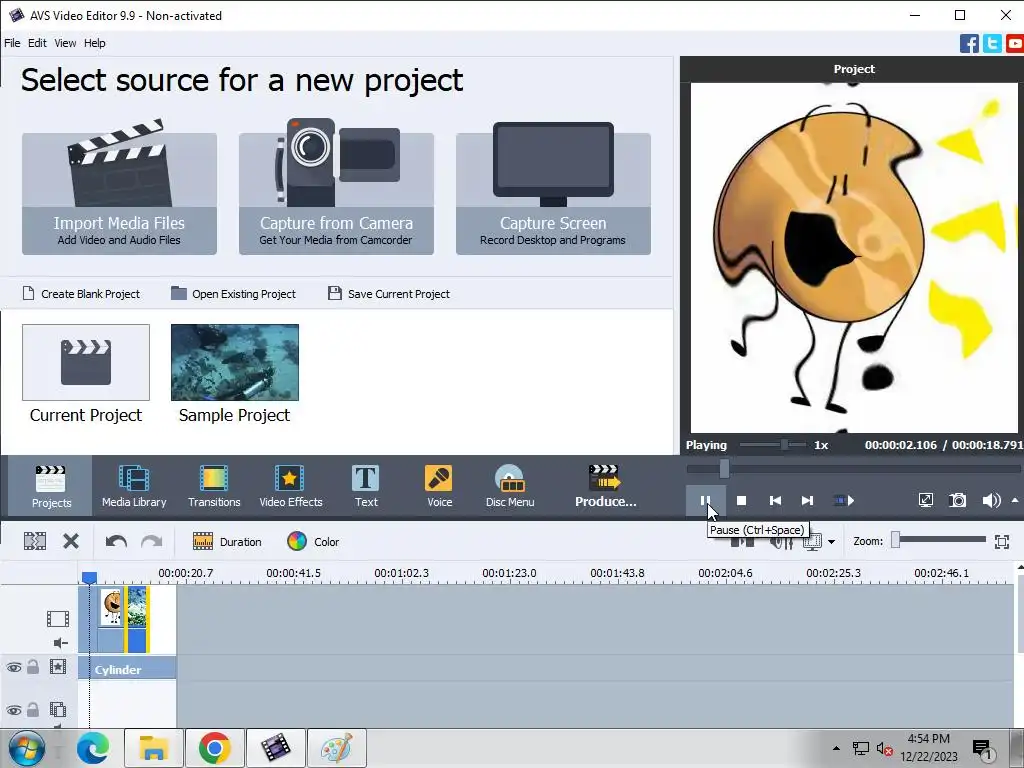Screen dimensions: 1024x768
Task: Open Google Chrome from taskbar
Action: tap(215, 748)
